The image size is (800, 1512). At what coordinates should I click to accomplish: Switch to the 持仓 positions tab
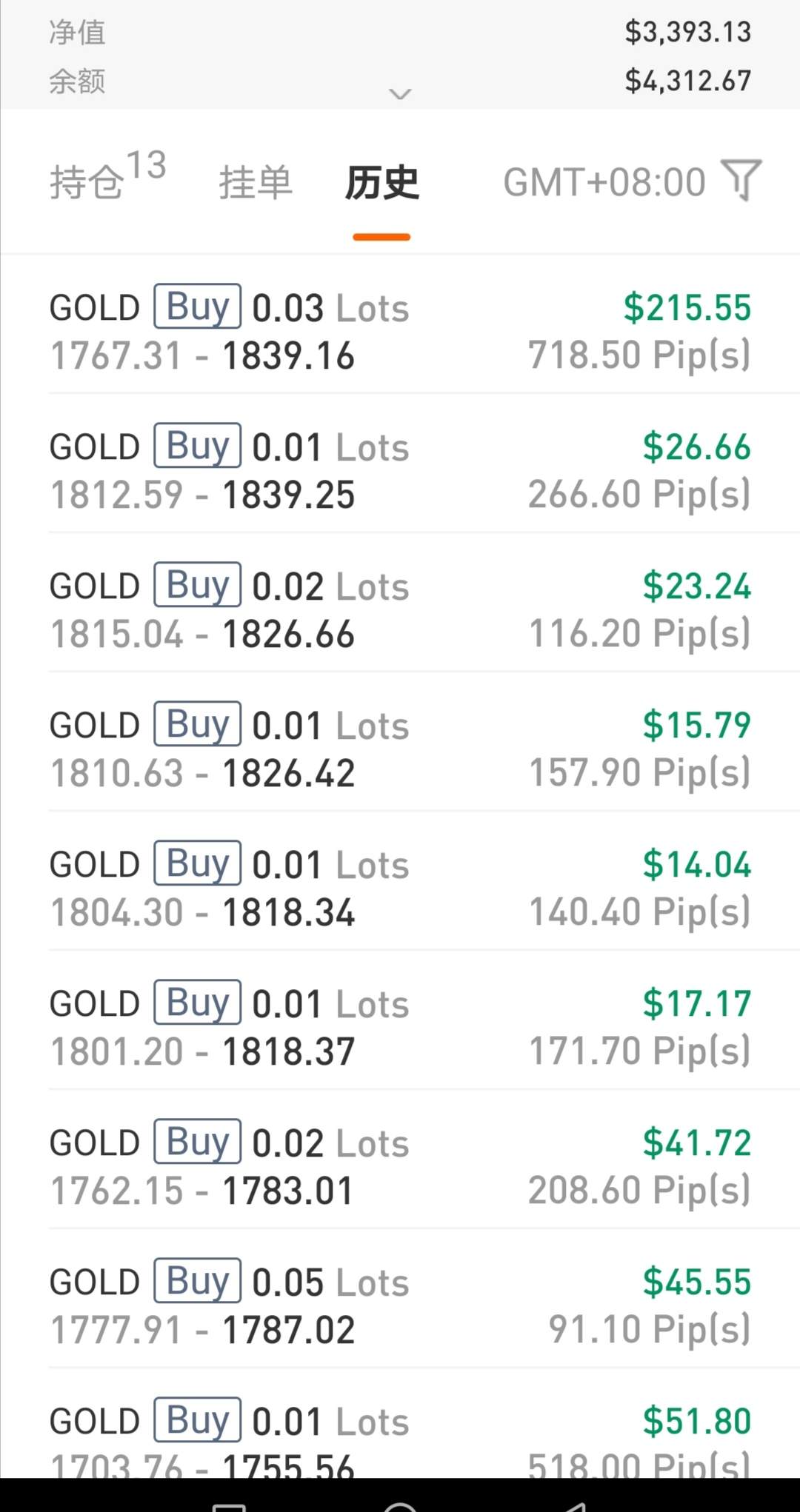tap(107, 178)
